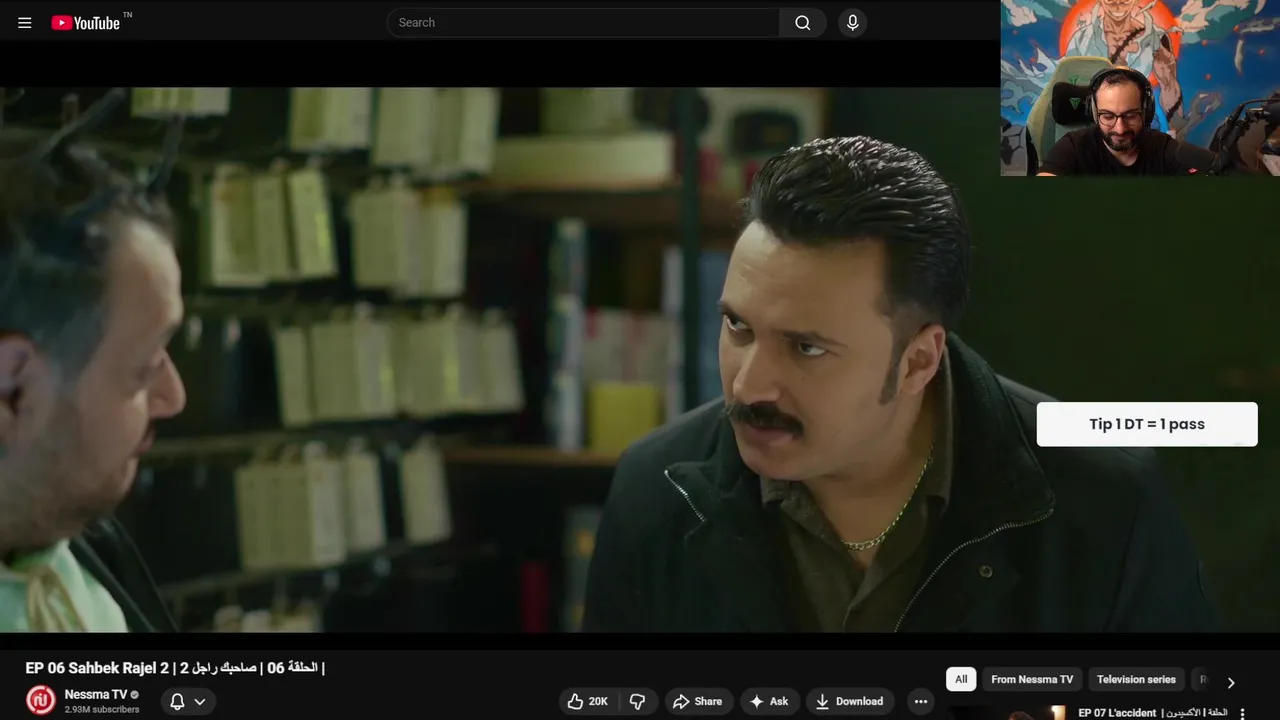Open EP 07 L'accident recommended video

coord(1153,713)
